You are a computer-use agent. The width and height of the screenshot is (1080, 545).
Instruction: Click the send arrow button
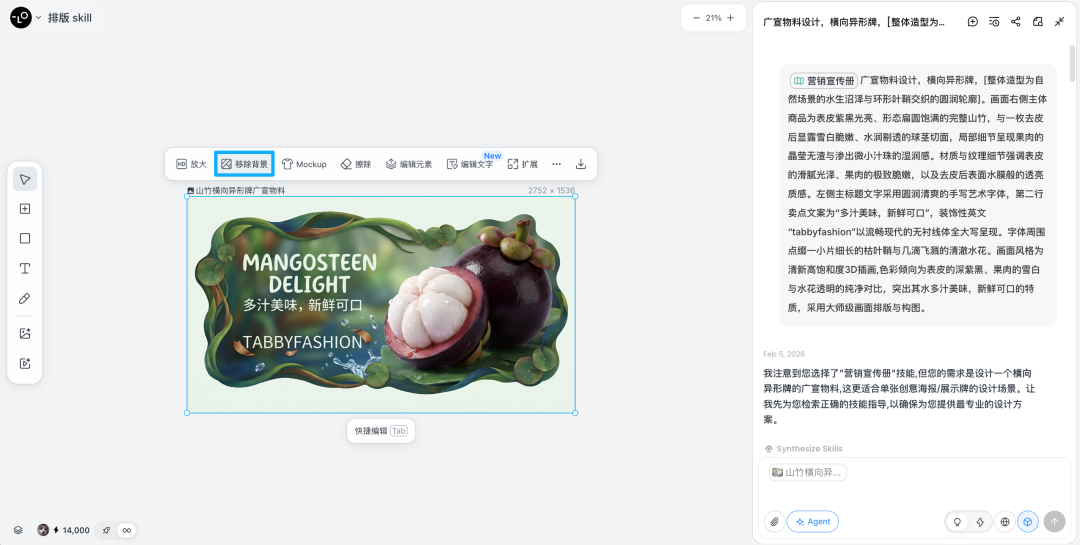[x=1055, y=522]
